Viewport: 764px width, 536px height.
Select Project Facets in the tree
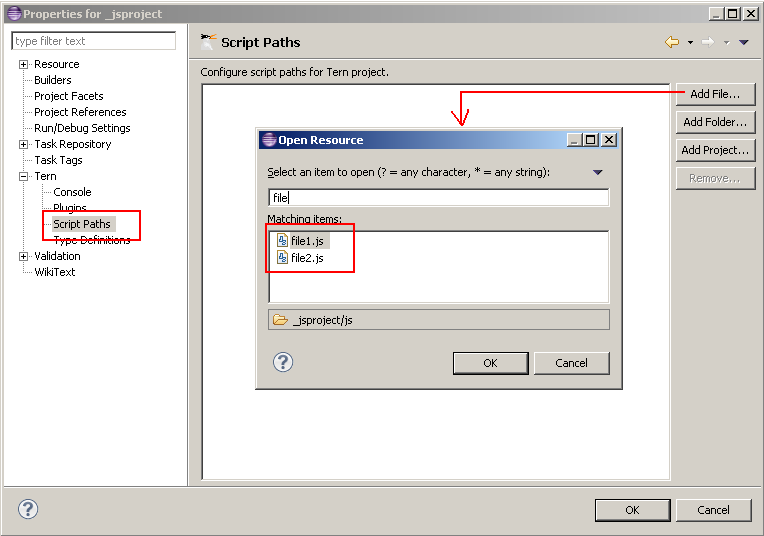tap(68, 96)
